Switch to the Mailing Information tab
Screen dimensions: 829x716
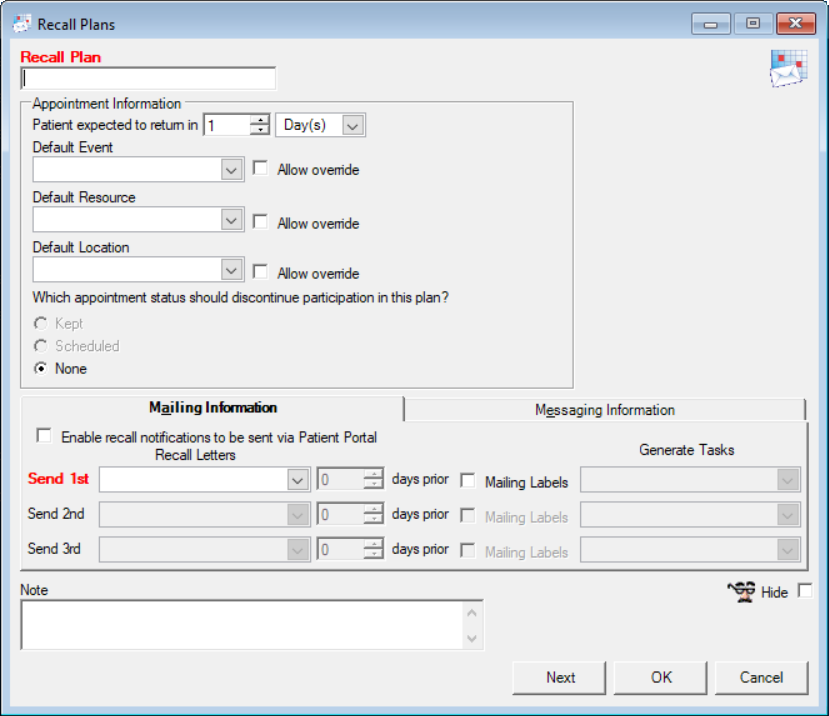[x=213, y=408]
